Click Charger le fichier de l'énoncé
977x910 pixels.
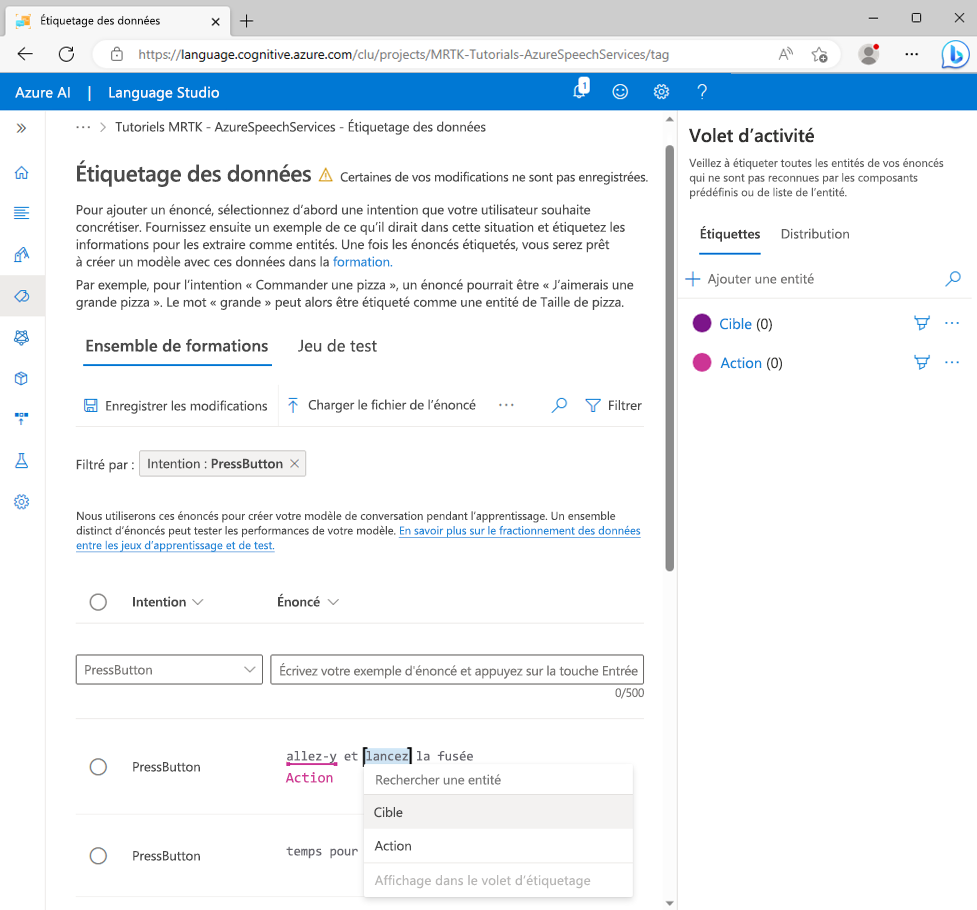(x=381, y=405)
